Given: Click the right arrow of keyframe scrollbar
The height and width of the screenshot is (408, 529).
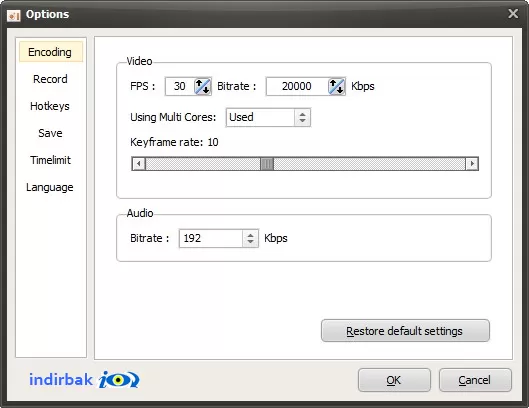Looking at the screenshot, I should [472, 164].
